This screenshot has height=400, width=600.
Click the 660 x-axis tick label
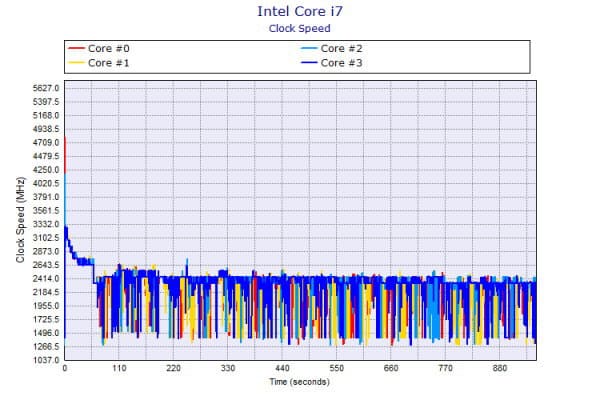(391, 368)
